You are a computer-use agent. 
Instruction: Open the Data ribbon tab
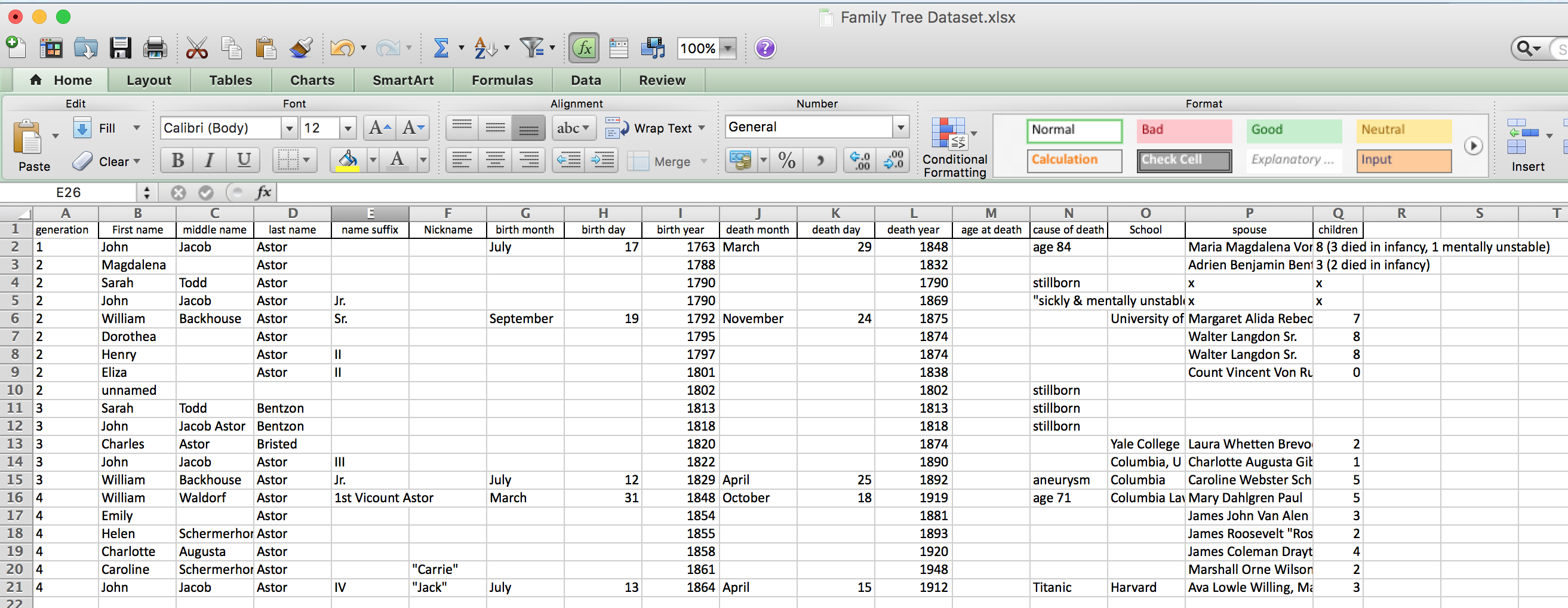(586, 81)
